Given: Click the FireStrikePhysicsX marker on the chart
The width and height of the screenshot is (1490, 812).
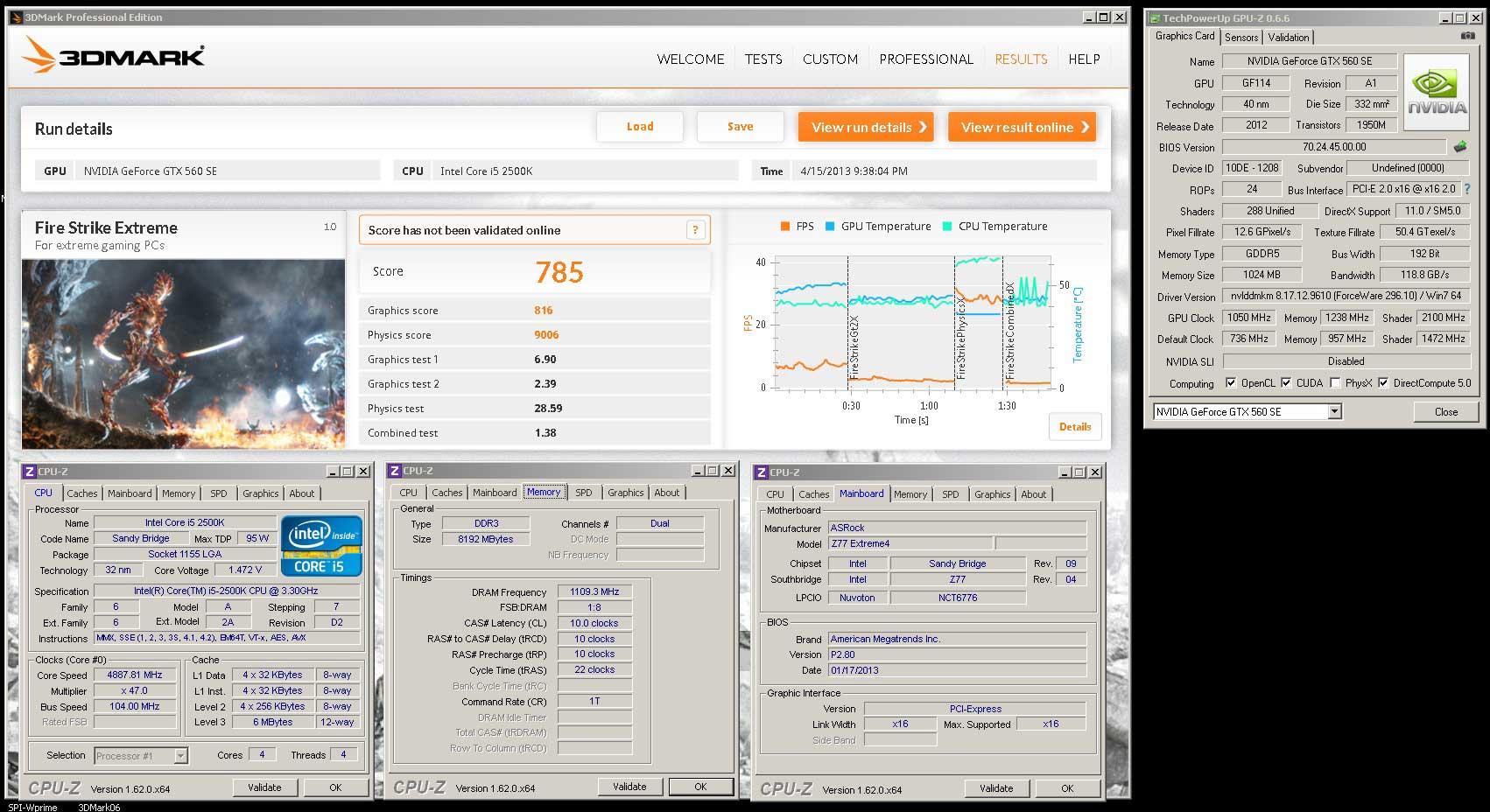Looking at the screenshot, I should pos(961,337).
